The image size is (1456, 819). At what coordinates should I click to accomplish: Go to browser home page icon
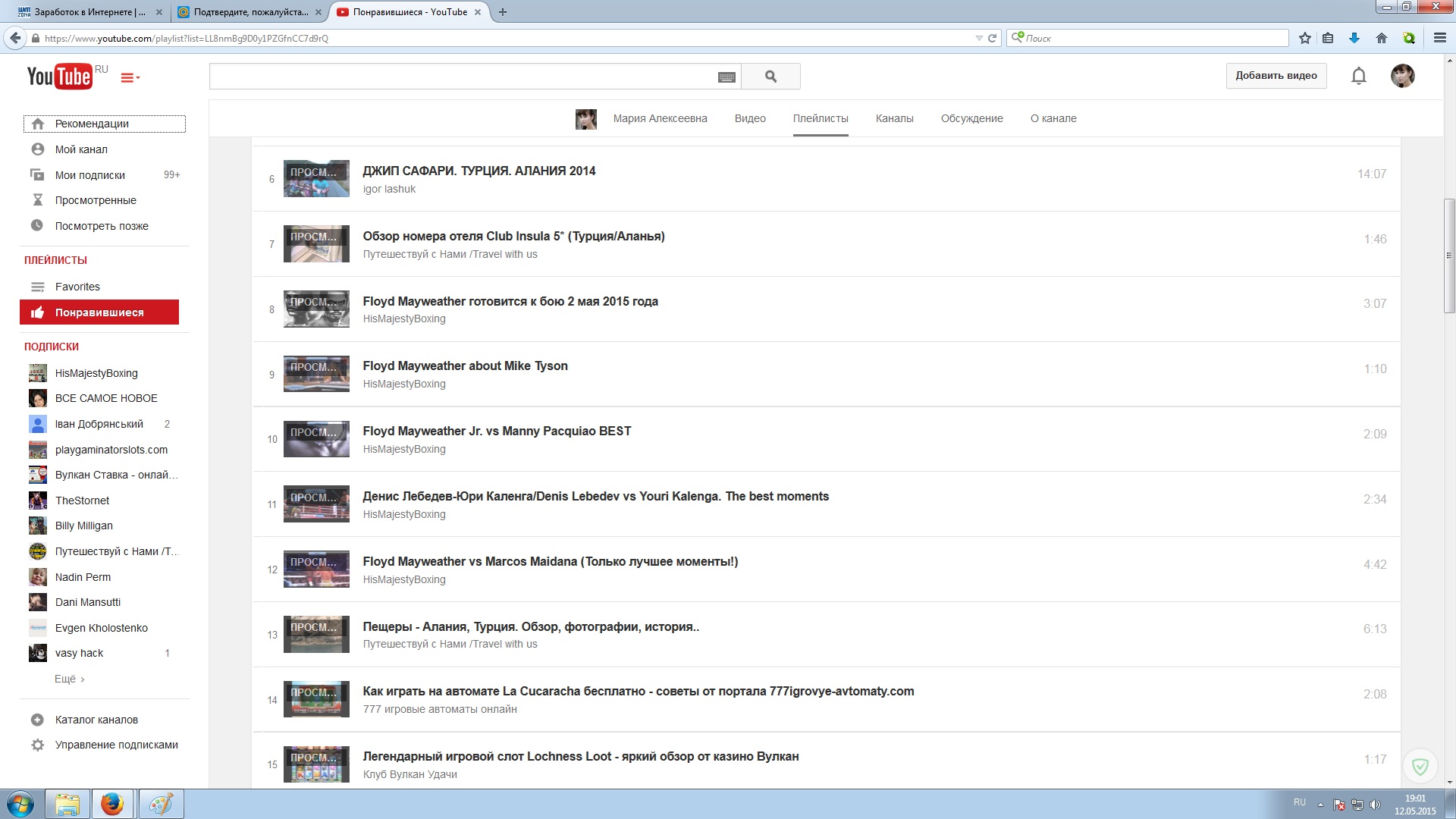click(1382, 38)
